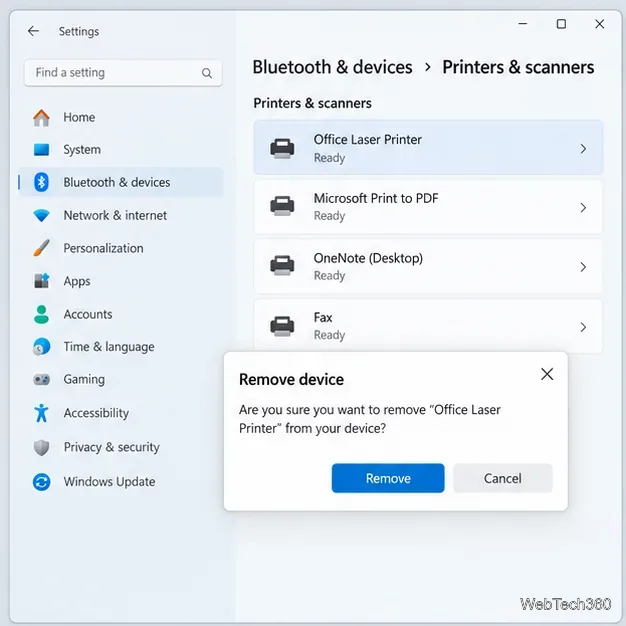Open System settings page
Image resolution: width=626 pixels, height=626 pixels.
[121, 150]
